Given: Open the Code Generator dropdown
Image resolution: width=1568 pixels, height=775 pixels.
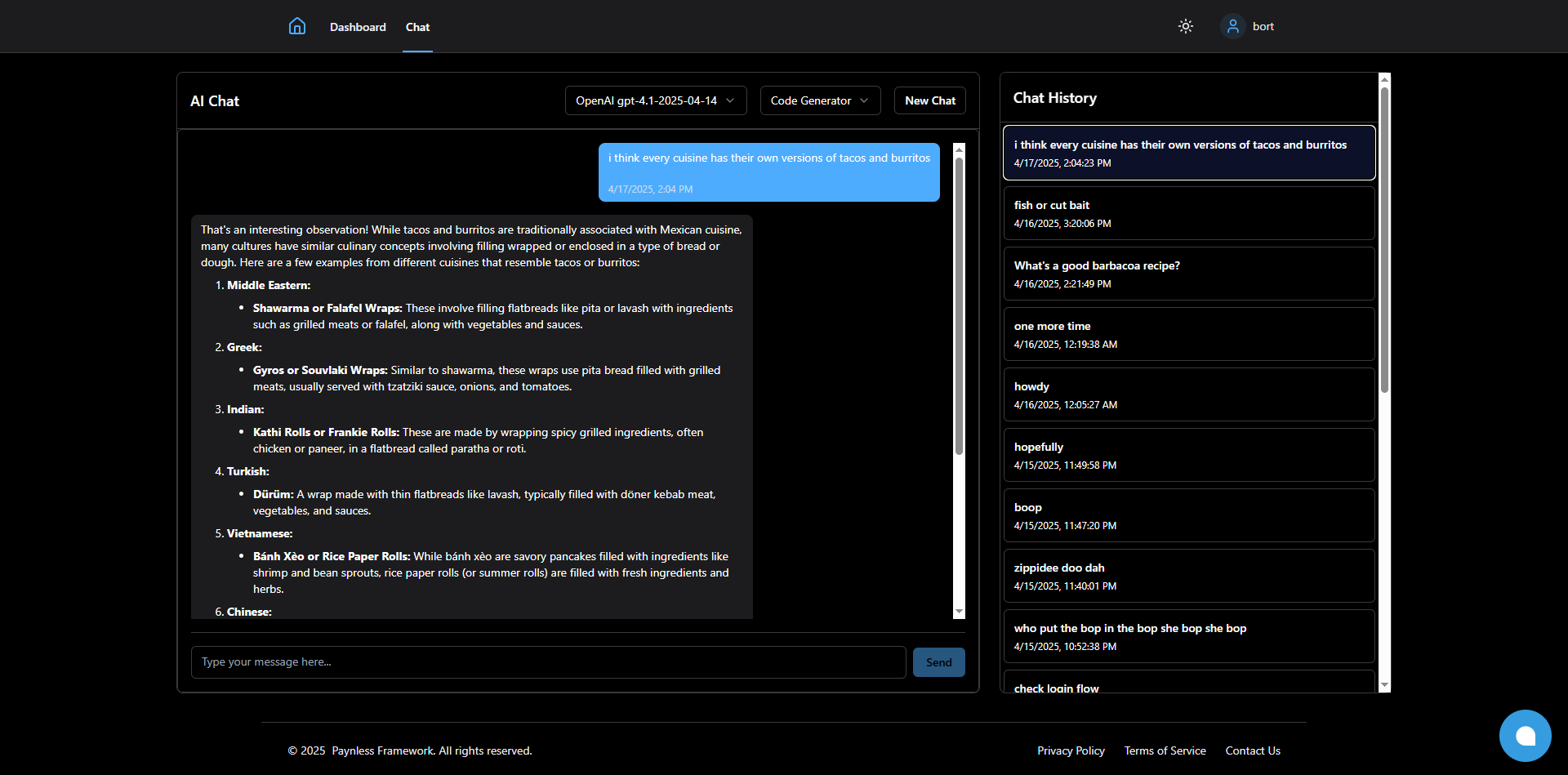Looking at the screenshot, I should pos(819,100).
